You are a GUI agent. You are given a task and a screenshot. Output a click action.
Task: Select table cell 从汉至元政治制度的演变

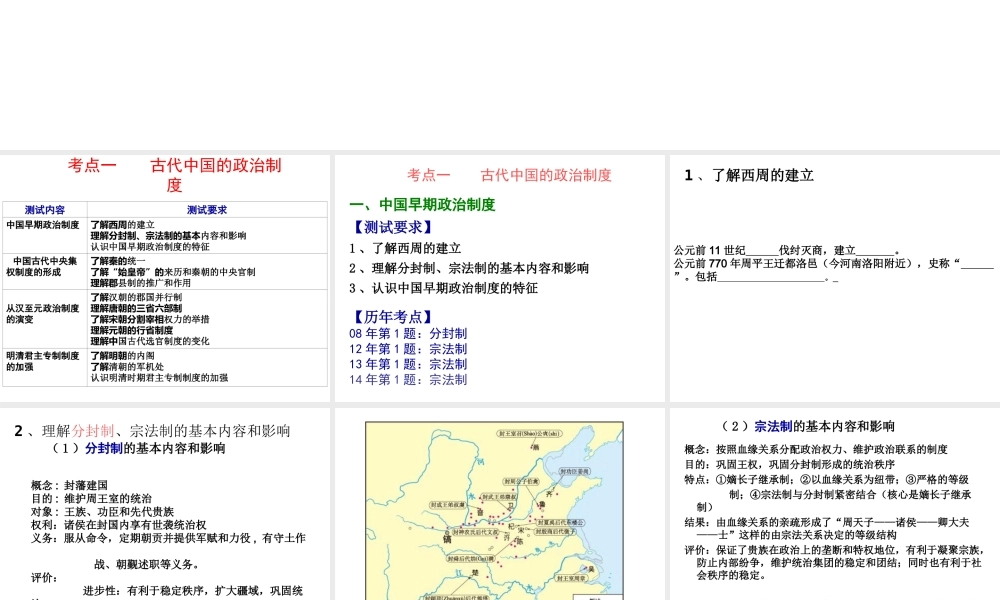pos(43,314)
